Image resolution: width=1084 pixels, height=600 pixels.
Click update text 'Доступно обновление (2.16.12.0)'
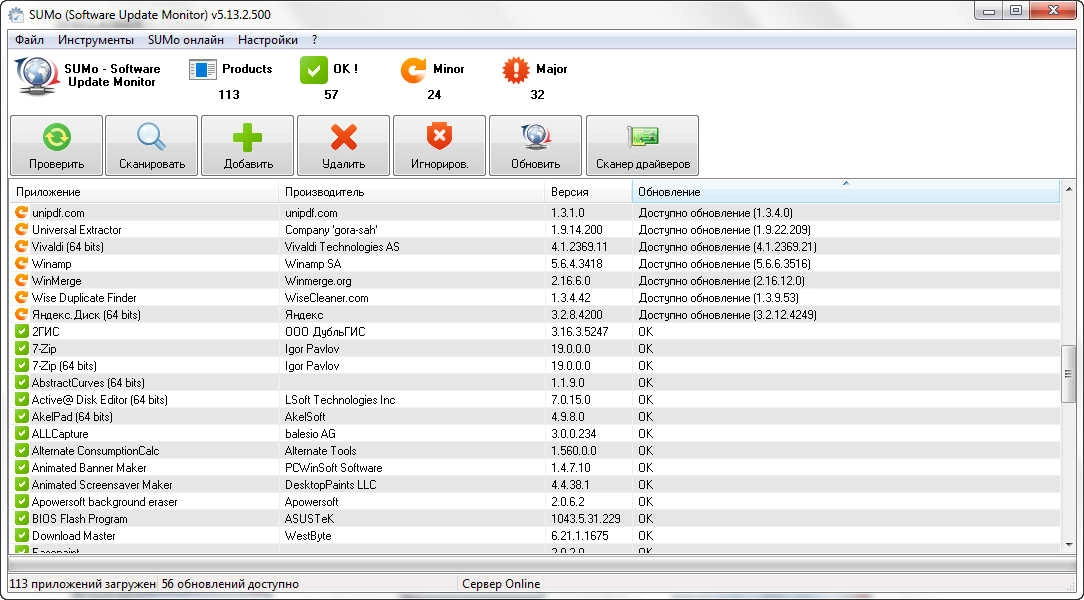722,280
